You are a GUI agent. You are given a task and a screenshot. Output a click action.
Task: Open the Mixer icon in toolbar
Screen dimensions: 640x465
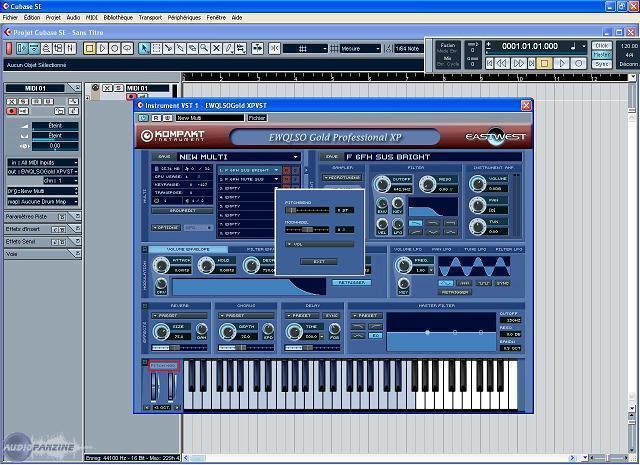click(x=70, y=49)
